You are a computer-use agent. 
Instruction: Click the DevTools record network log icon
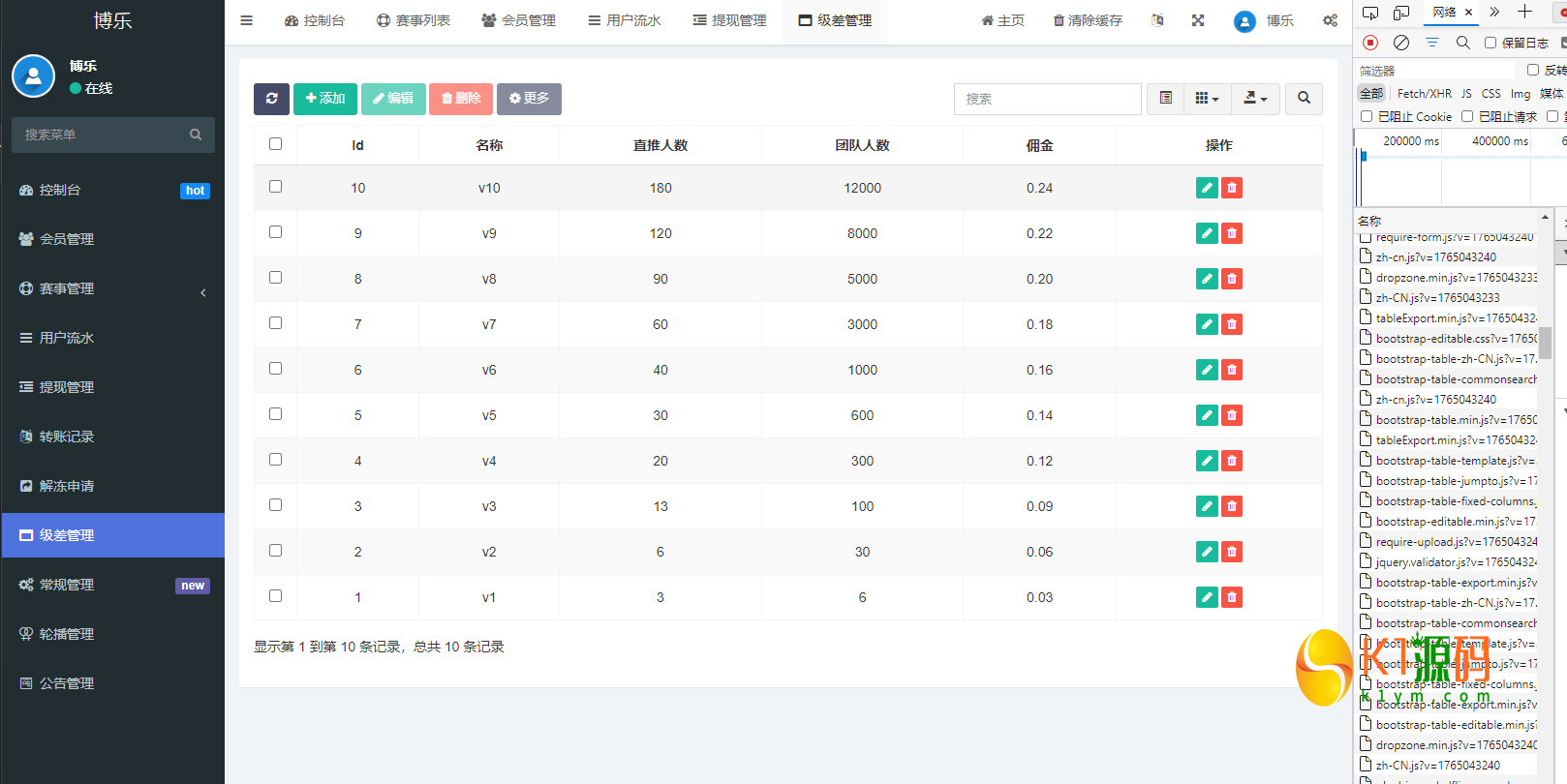[1370, 43]
